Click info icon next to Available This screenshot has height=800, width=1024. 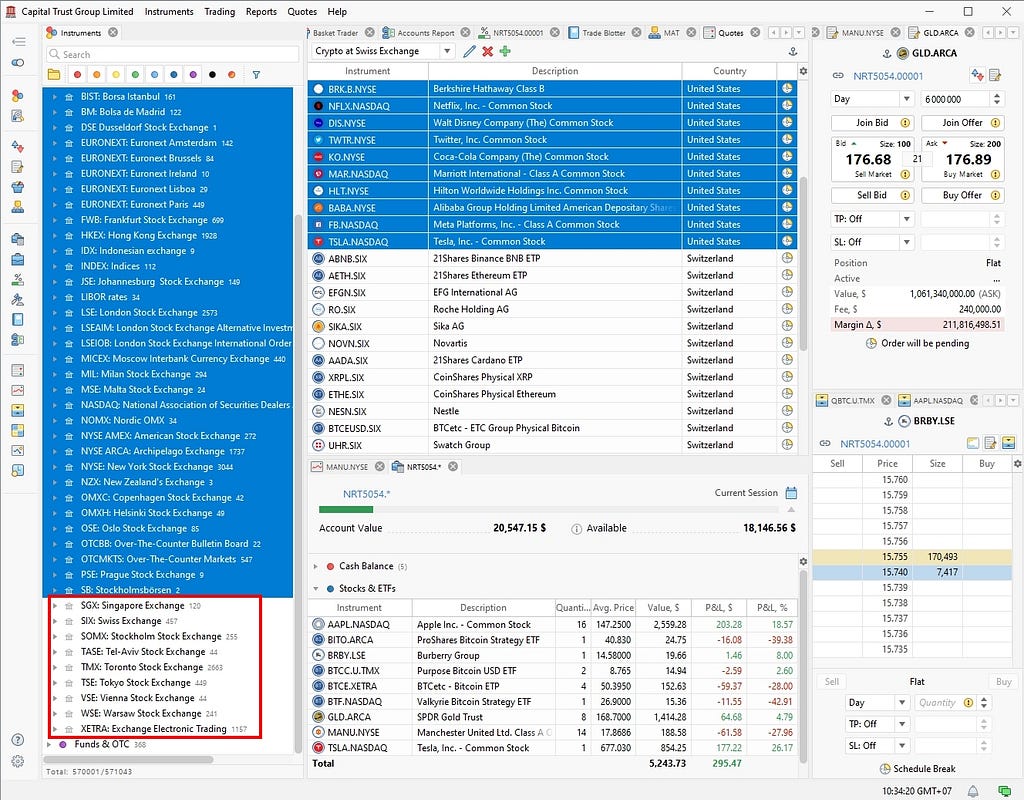pyautogui.click(x=576, y=529)
